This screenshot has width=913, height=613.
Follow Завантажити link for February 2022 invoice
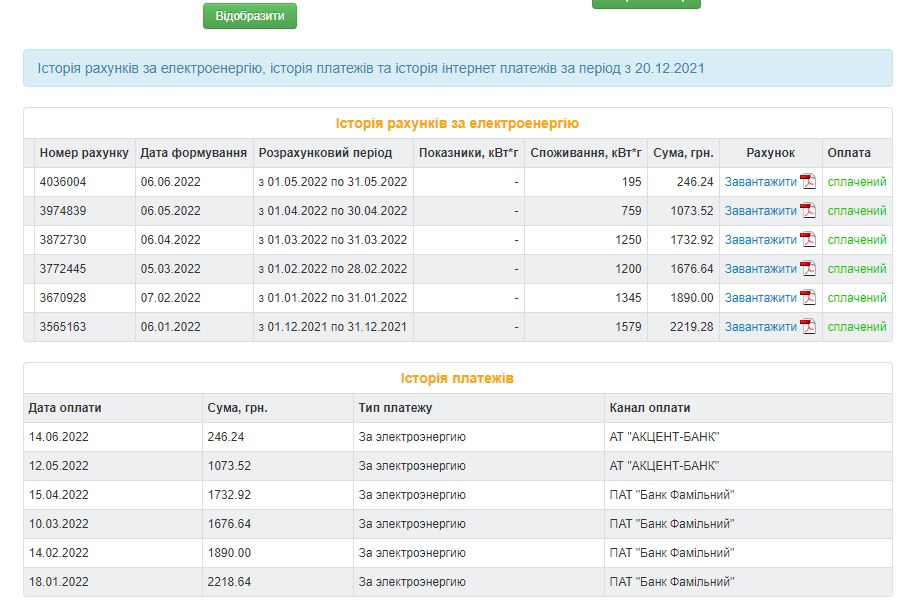(x=760, y=269)
